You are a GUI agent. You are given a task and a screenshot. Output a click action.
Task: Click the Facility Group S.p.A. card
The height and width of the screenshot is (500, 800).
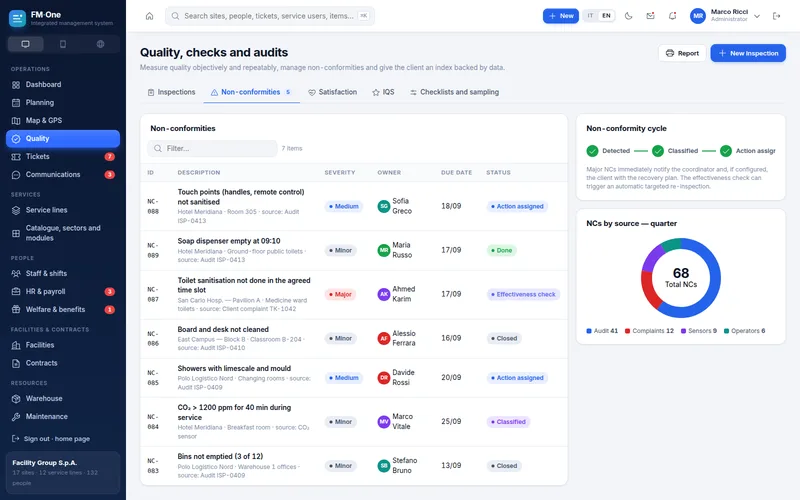click(x=63, y=472)
